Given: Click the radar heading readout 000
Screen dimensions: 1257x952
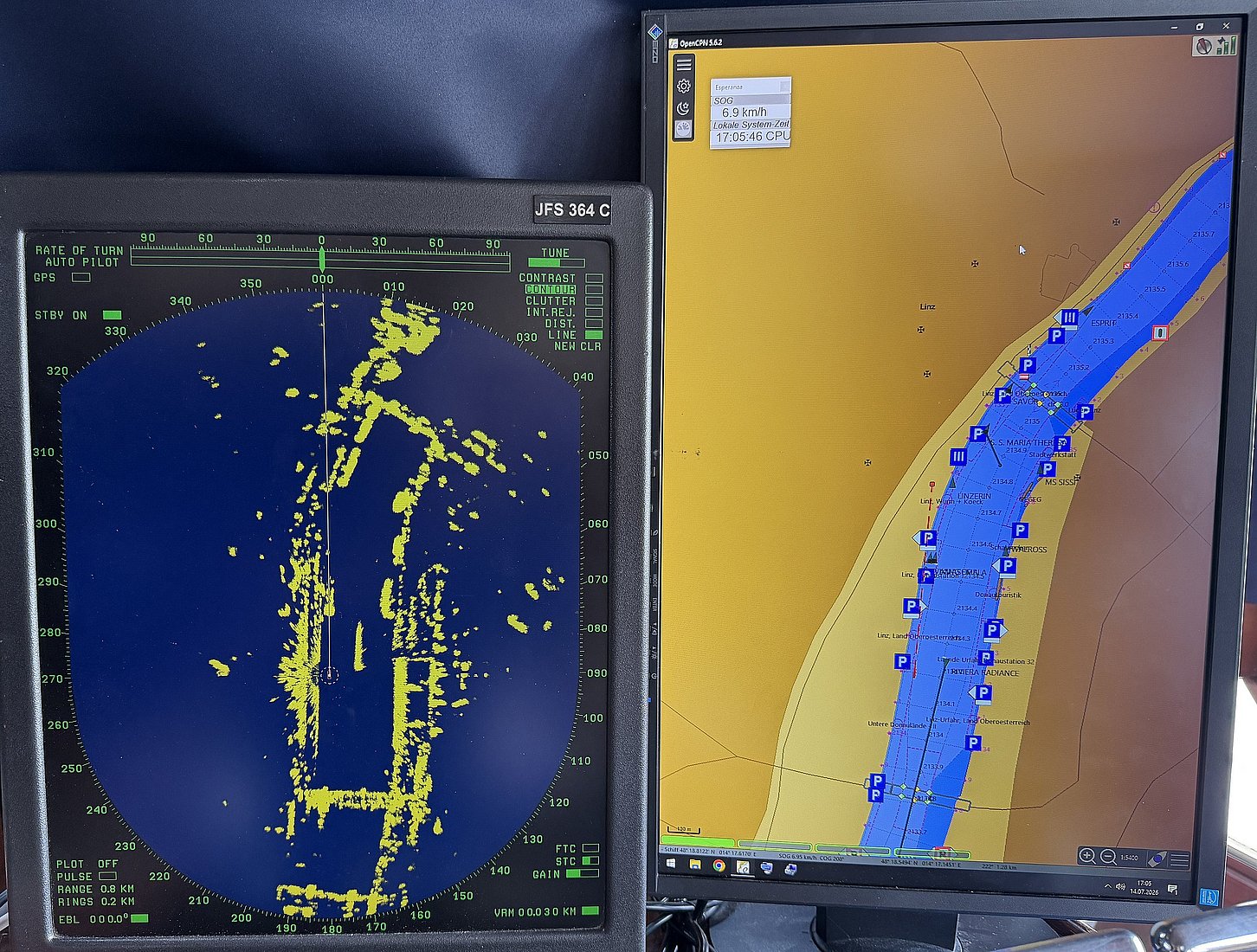Looking at the screenshot, I should tap(322, 280).
